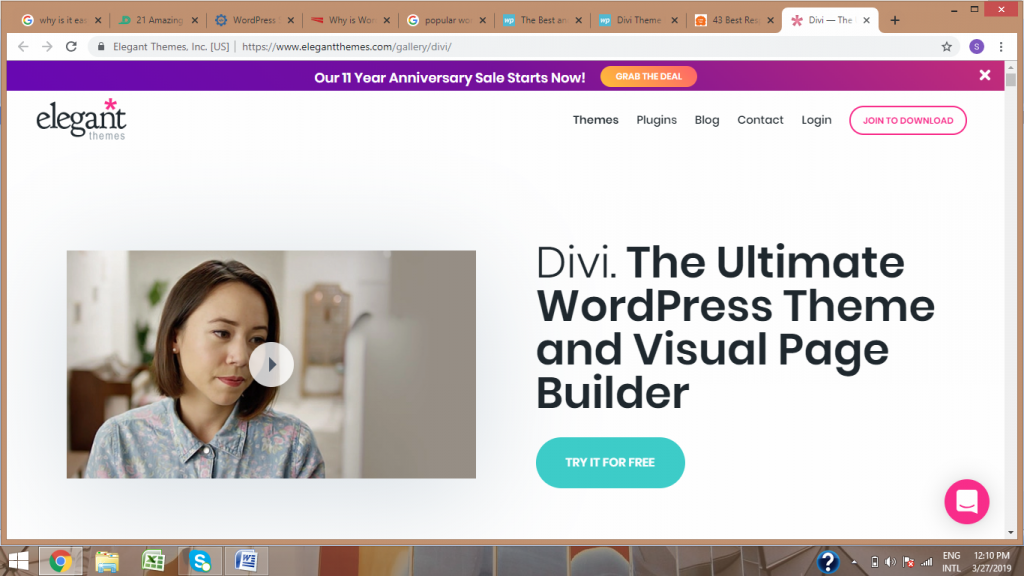Click the battery tray icon

point(874,562)
